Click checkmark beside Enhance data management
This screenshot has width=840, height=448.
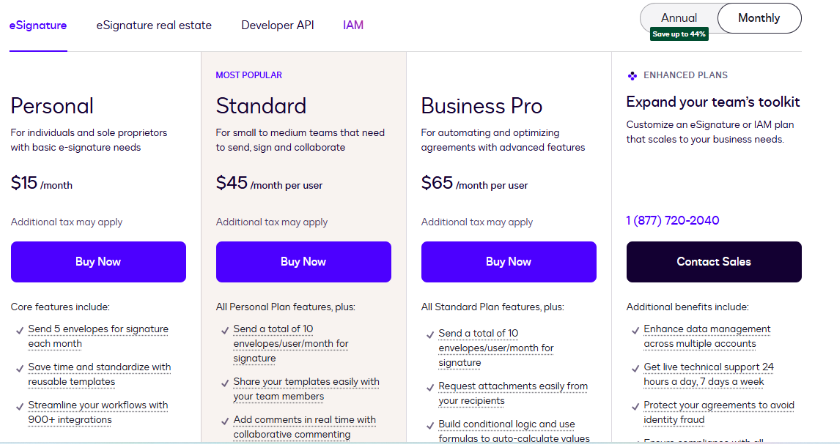pyautogui.click(x=636, y=329)
